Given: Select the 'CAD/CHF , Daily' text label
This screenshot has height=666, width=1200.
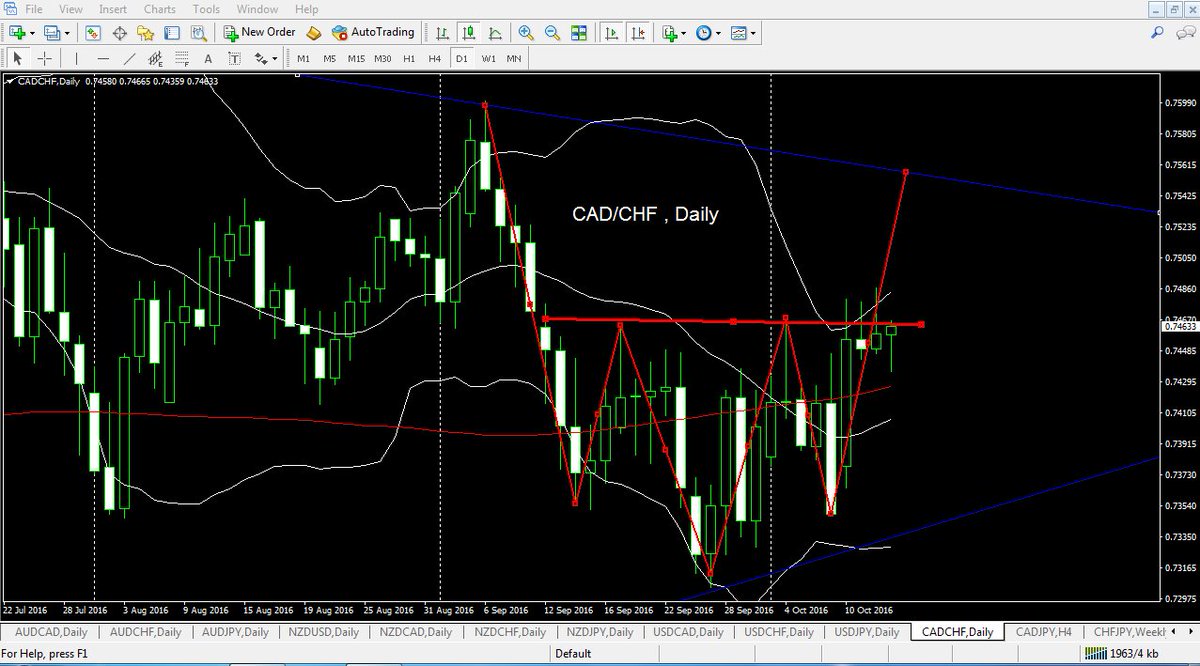Looking at the screenshot, I should pyautogui.click(x=645, y=214).
